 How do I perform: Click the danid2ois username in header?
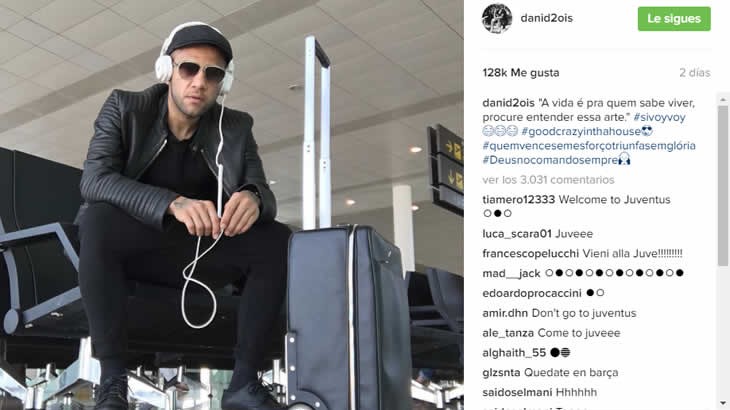coord(547,18)
